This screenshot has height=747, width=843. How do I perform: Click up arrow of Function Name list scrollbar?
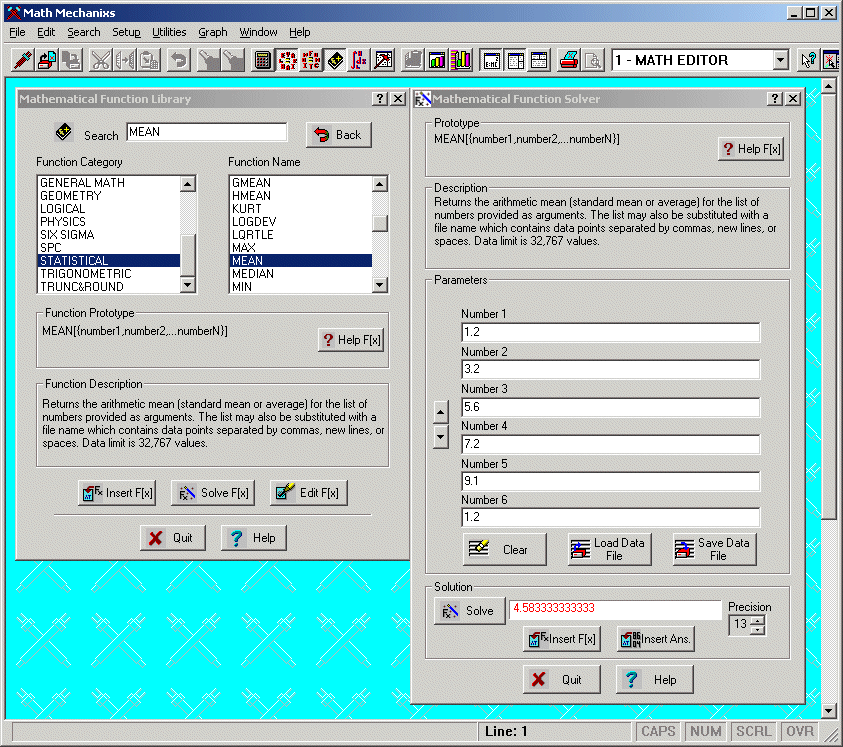(380, 184)
